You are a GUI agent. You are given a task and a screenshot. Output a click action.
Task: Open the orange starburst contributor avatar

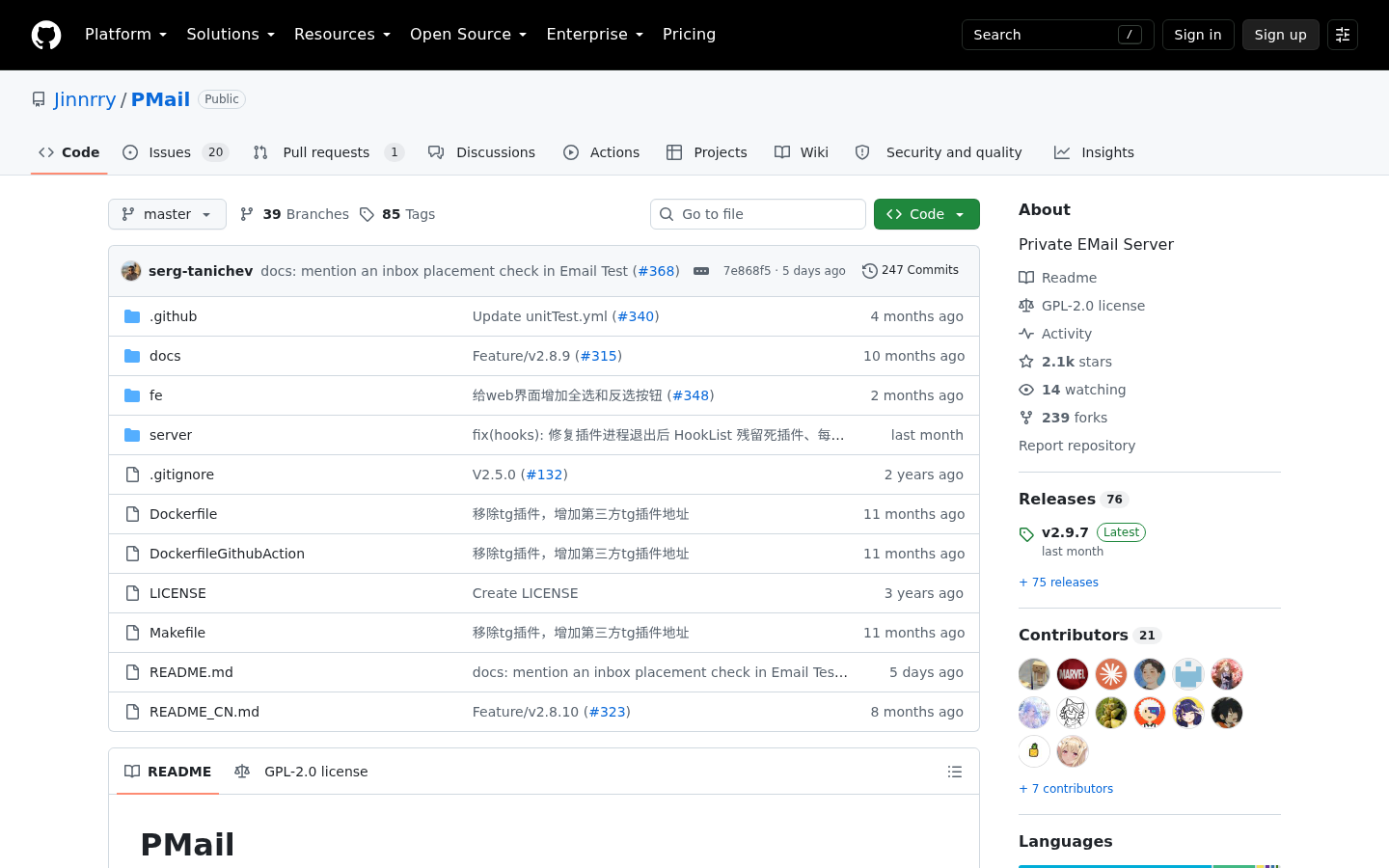(x=1111, y=674)
